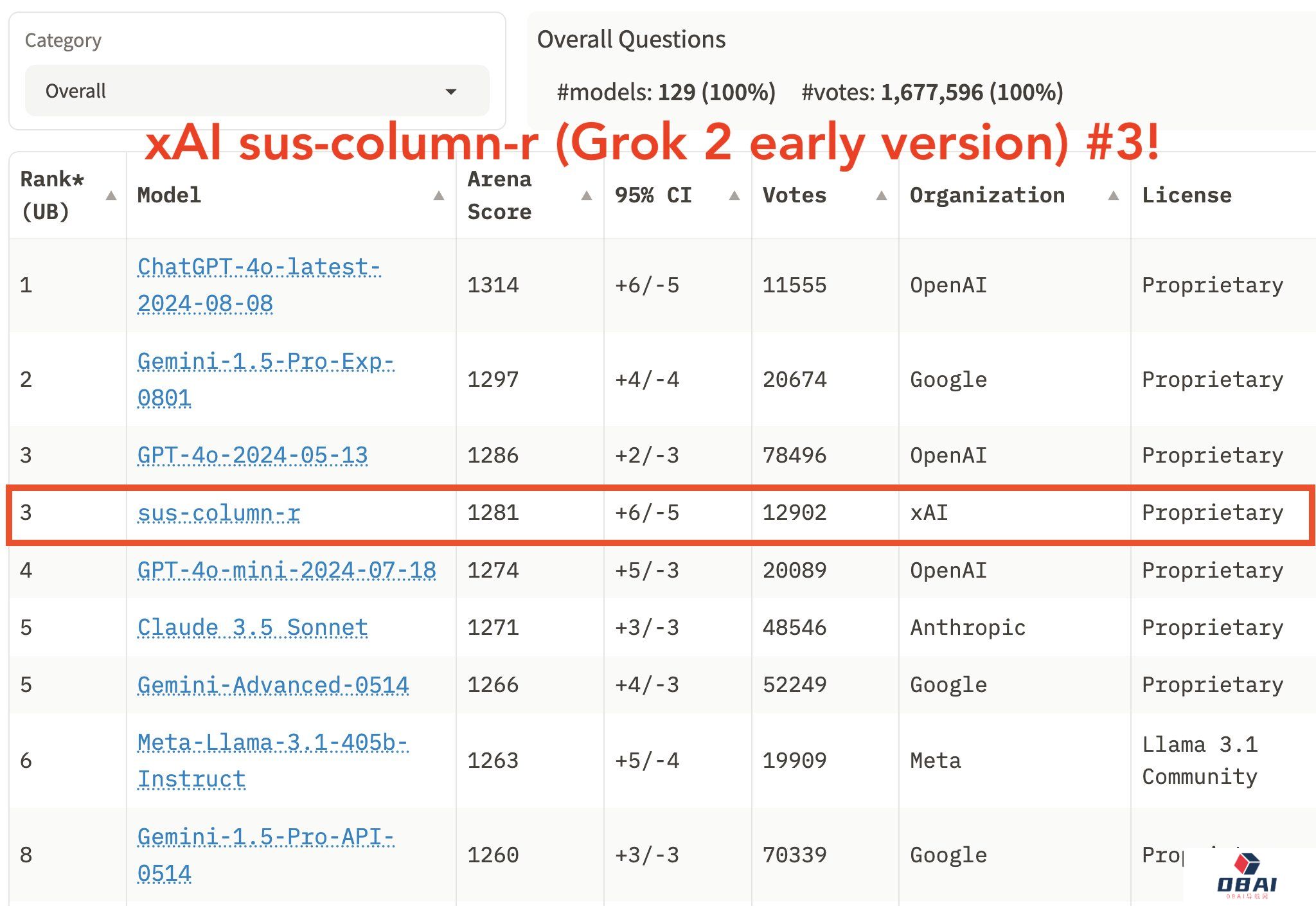Open the Gemini-Advanced-0514 link
Screen dimensions: 1316x906
273,684
